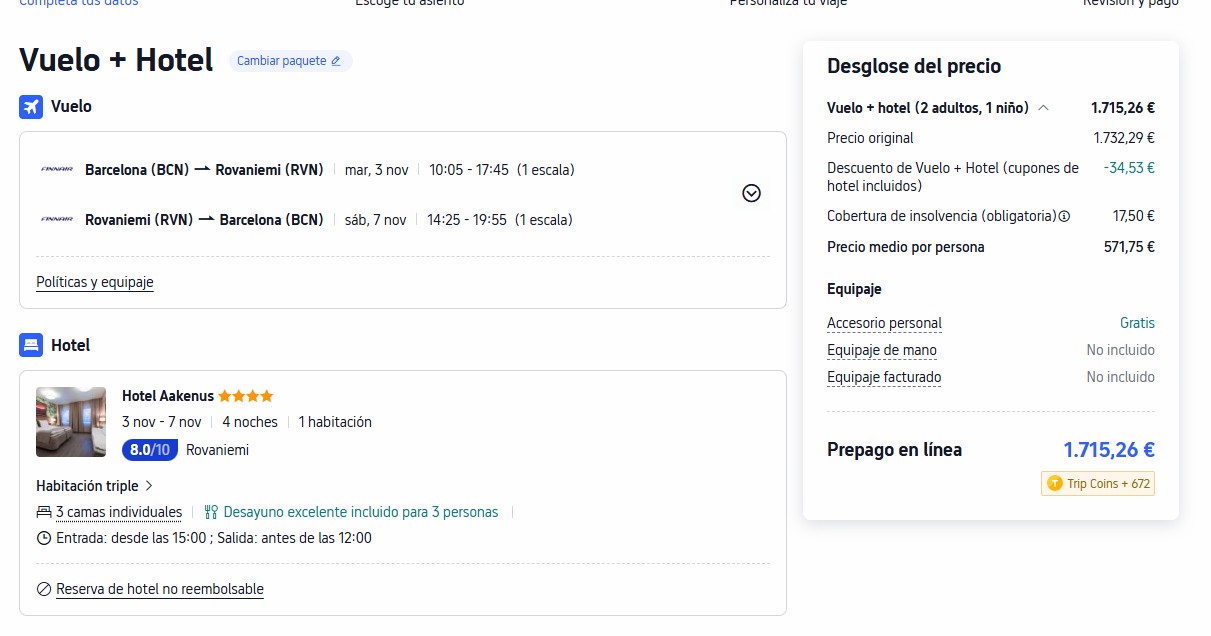Click Equipaje de mano link
The height and width of the screenshot is (636, 1211).
(x=882, y=350)
